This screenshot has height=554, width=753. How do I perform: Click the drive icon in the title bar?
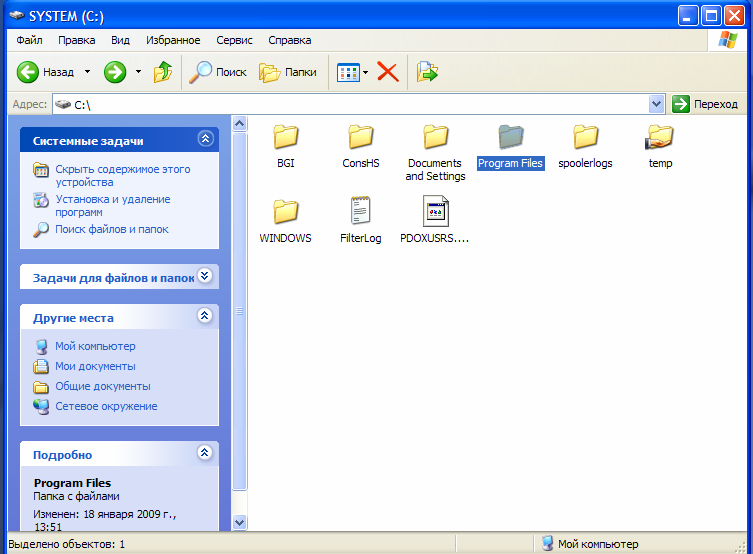point(17,15)
